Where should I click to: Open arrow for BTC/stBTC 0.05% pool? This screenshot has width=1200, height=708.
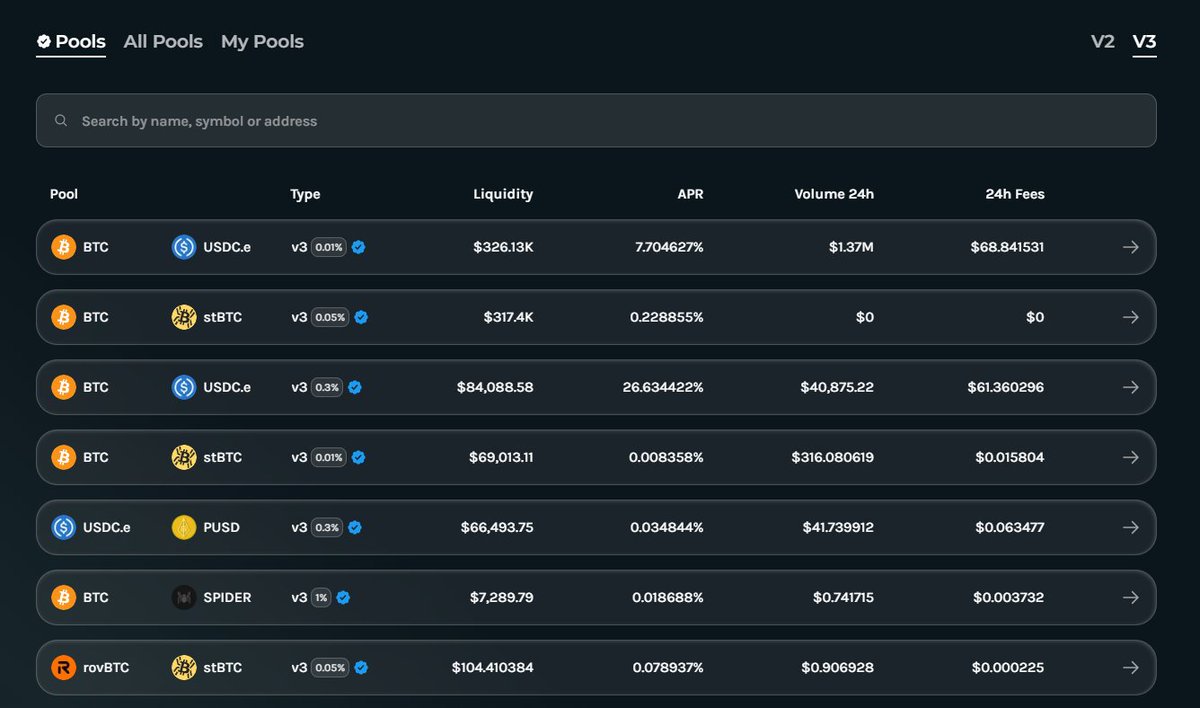pyautogui.click(x=1130, y=317)
